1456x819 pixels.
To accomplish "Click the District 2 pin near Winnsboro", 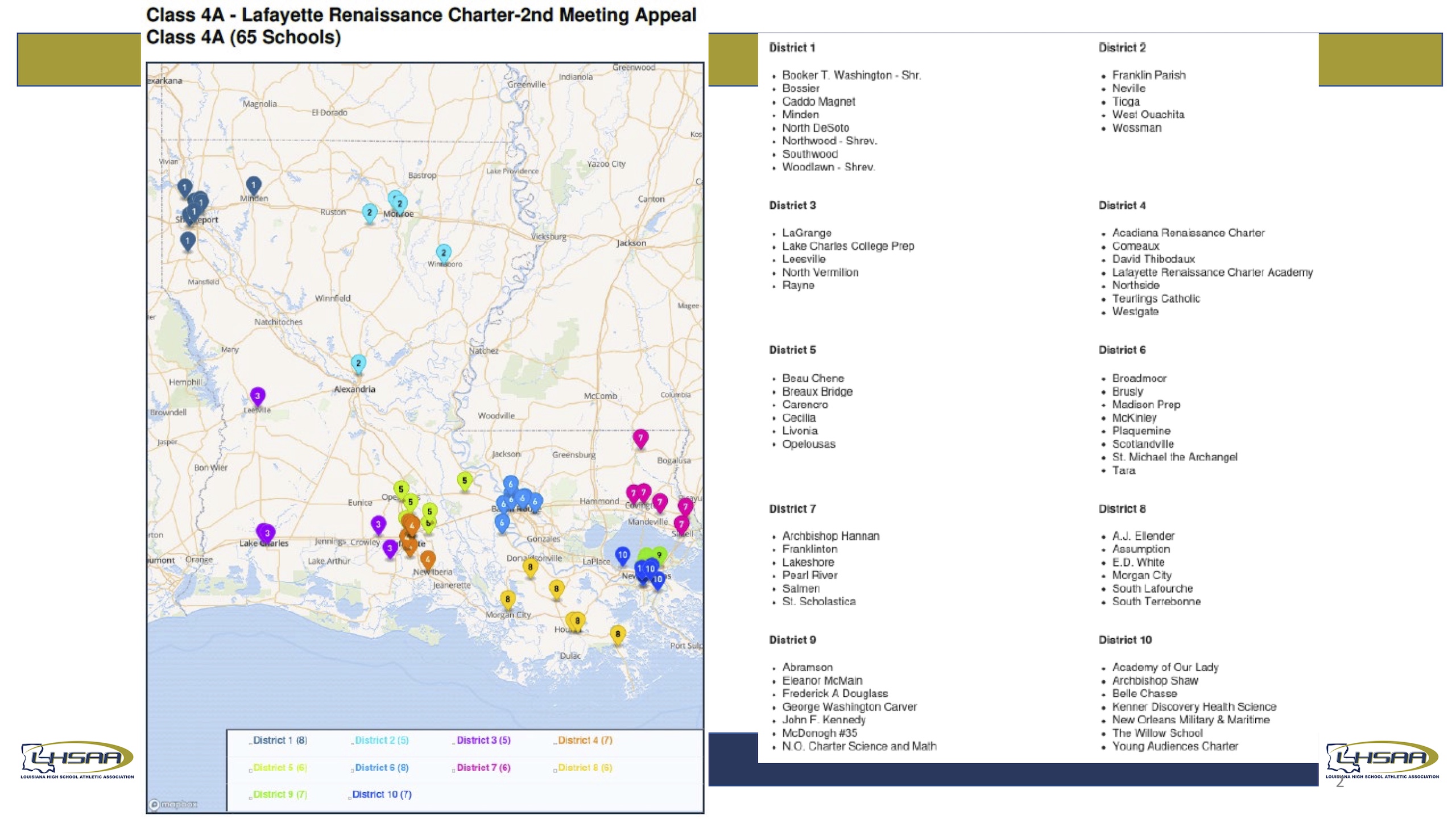I will pos(444,253).
